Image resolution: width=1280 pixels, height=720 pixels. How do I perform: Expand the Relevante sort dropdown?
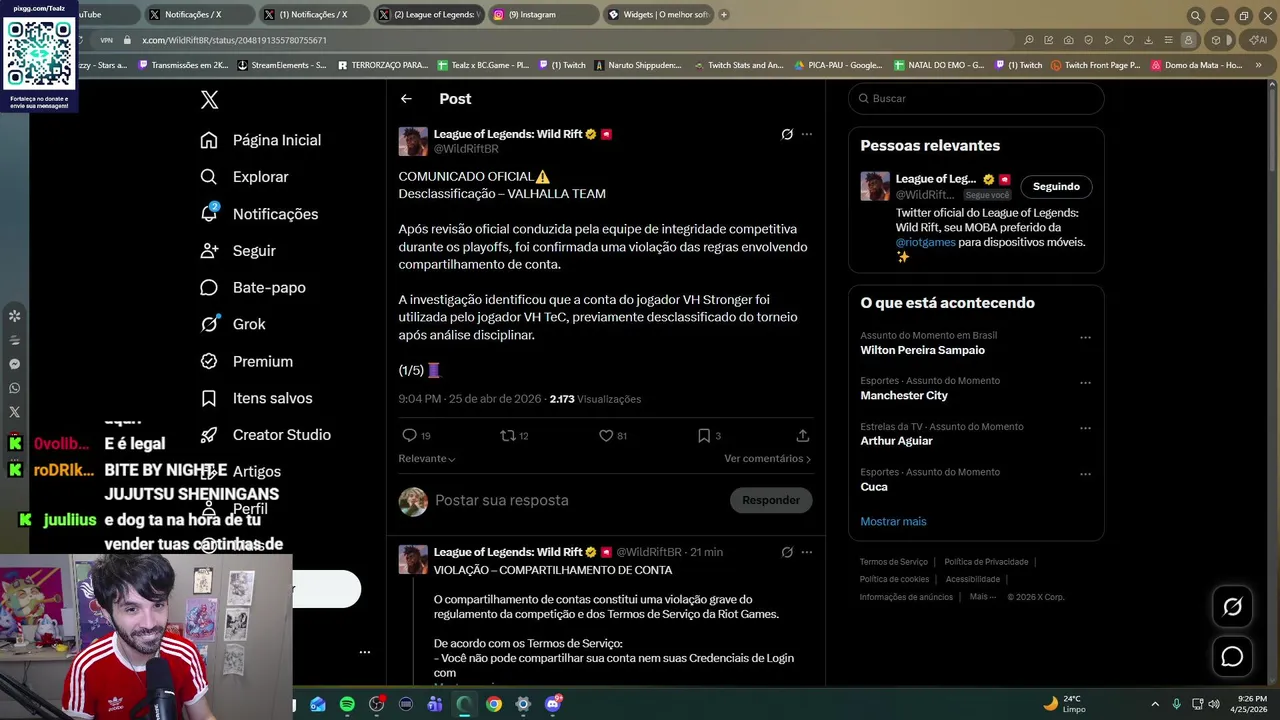427,459
